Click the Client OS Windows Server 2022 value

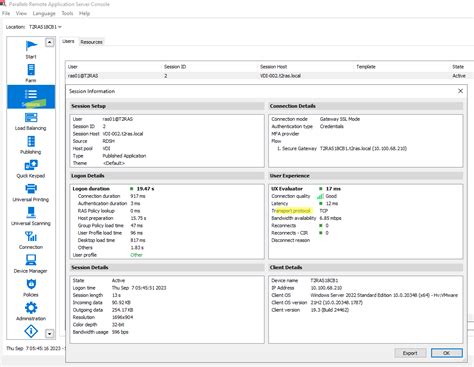coord(384,295)
